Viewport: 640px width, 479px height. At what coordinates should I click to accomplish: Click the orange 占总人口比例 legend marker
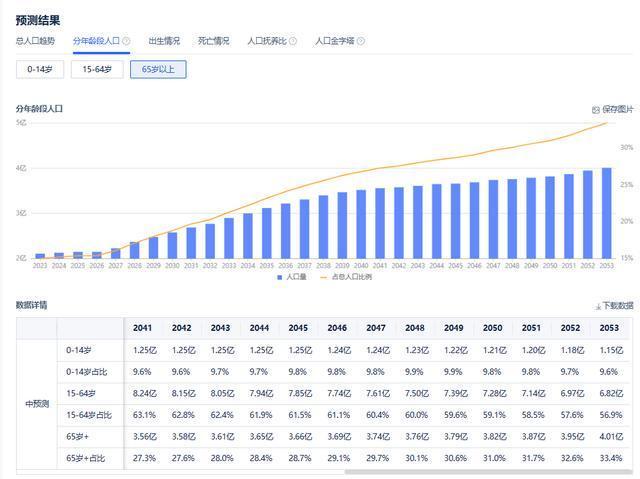322,276
